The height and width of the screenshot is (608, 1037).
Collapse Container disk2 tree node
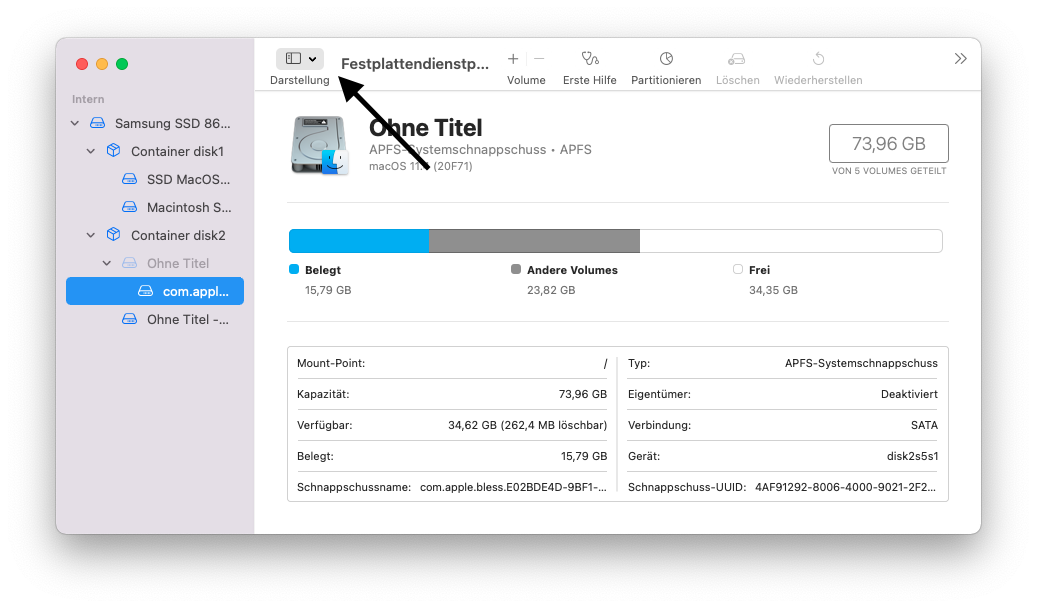pyautogui.click(x=91, y=235)
